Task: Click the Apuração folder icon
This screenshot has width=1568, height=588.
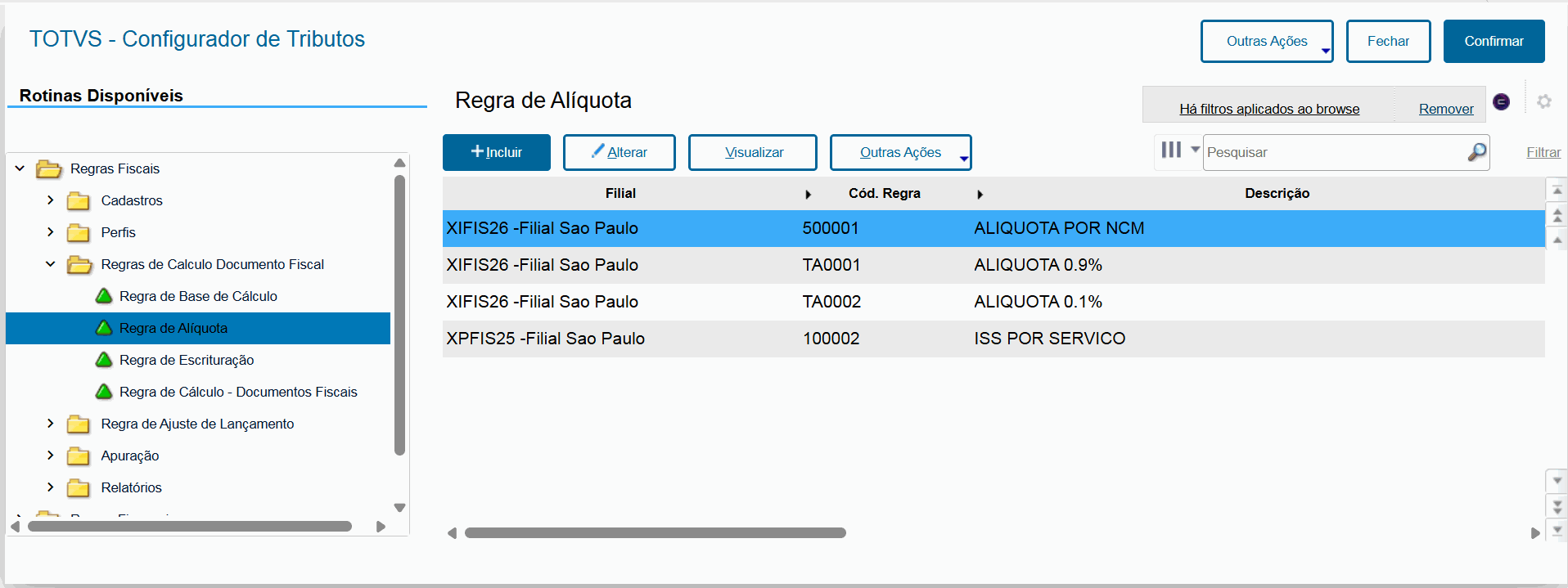Action: pyautogui.click(x=79, y=456)
